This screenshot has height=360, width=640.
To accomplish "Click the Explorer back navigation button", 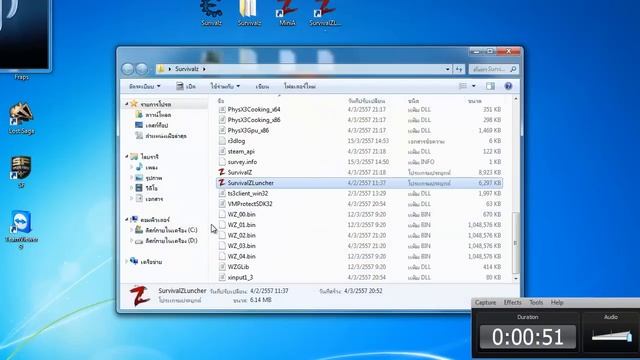I will [x=128, y=69].
